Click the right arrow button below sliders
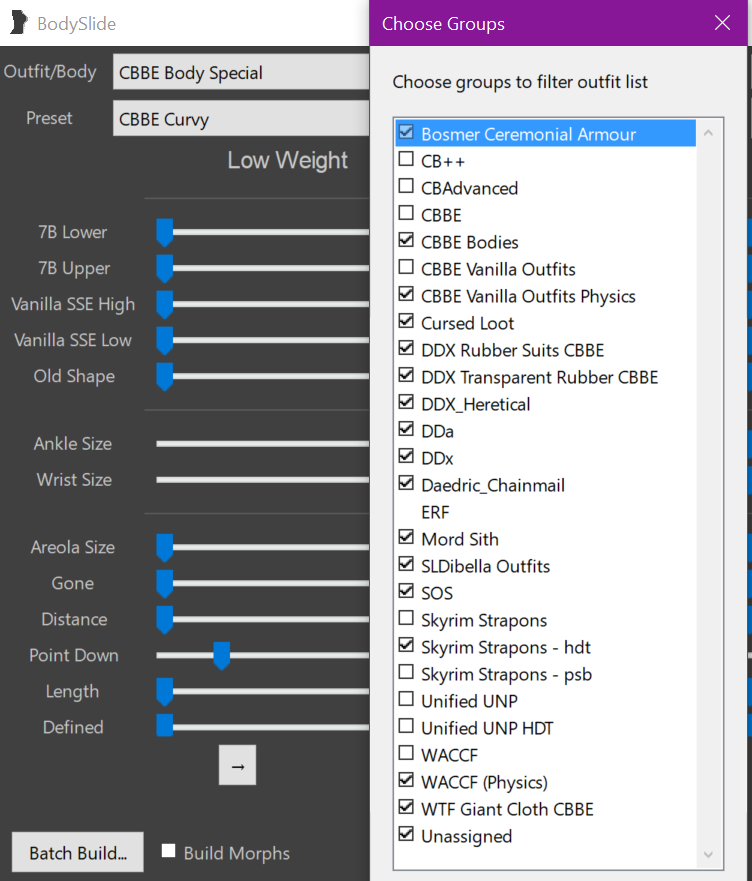752x881 pixels. (x=237, y=765)
